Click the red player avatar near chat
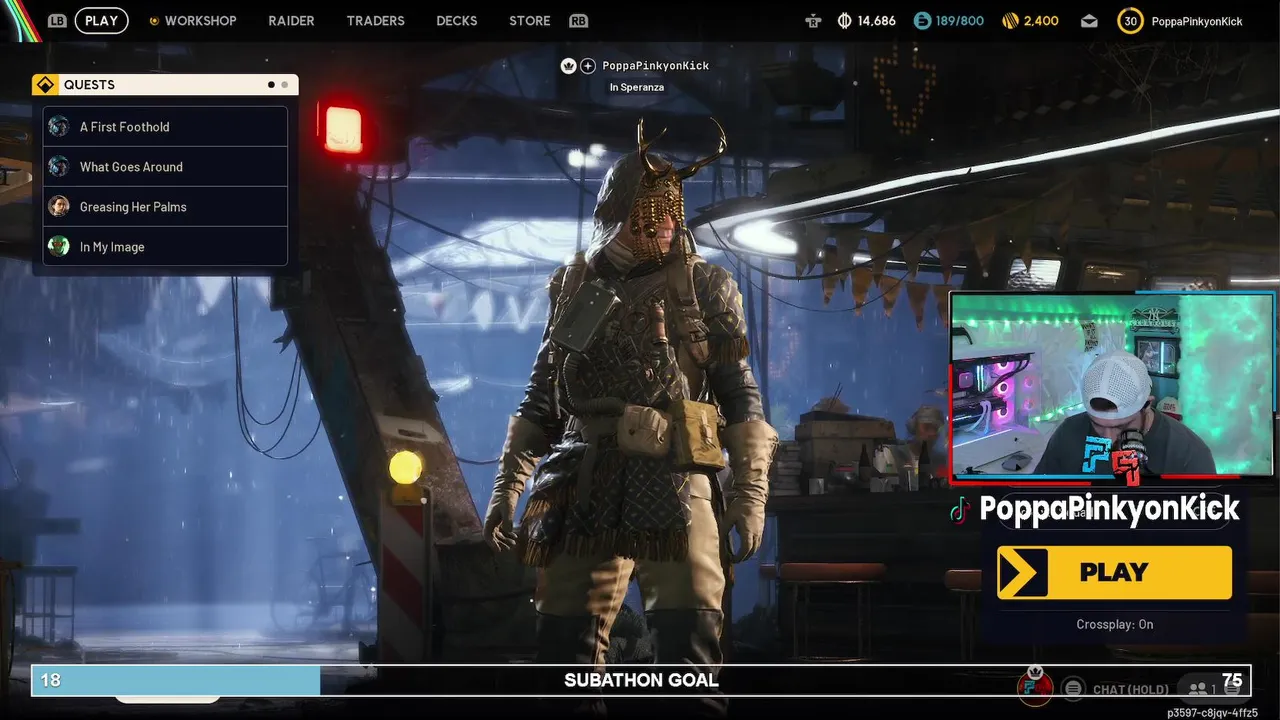The width and height of the screenshot is (1280, 720). tap(1035, 688)
